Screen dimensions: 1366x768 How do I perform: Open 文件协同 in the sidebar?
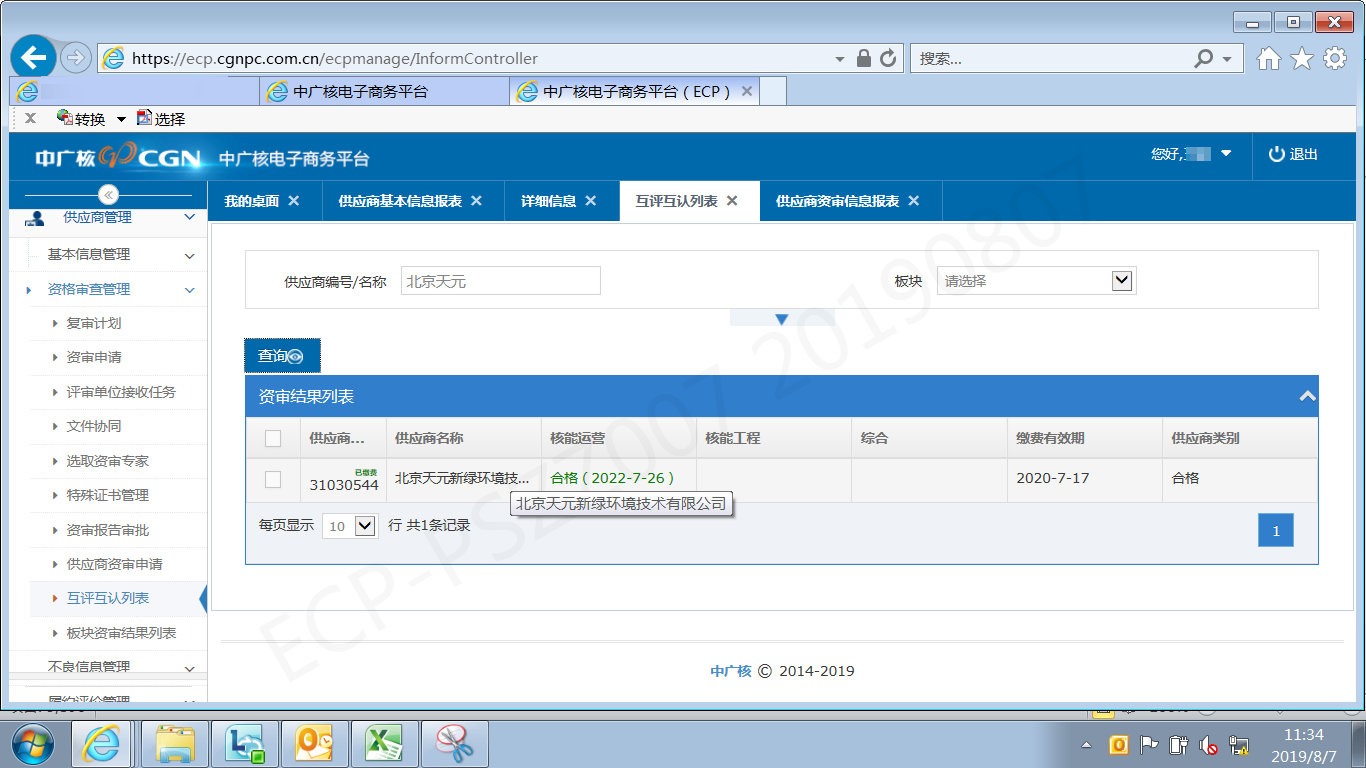pyautogui.click(x=94, y=427)
